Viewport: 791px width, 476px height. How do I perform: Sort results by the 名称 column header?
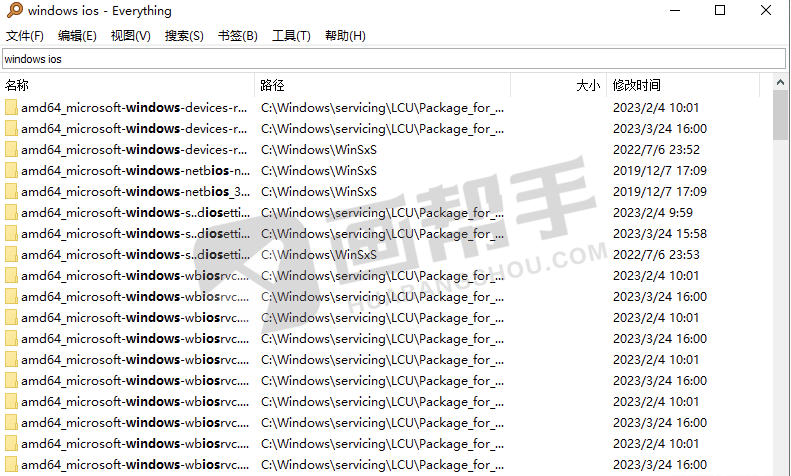[129, 85]
